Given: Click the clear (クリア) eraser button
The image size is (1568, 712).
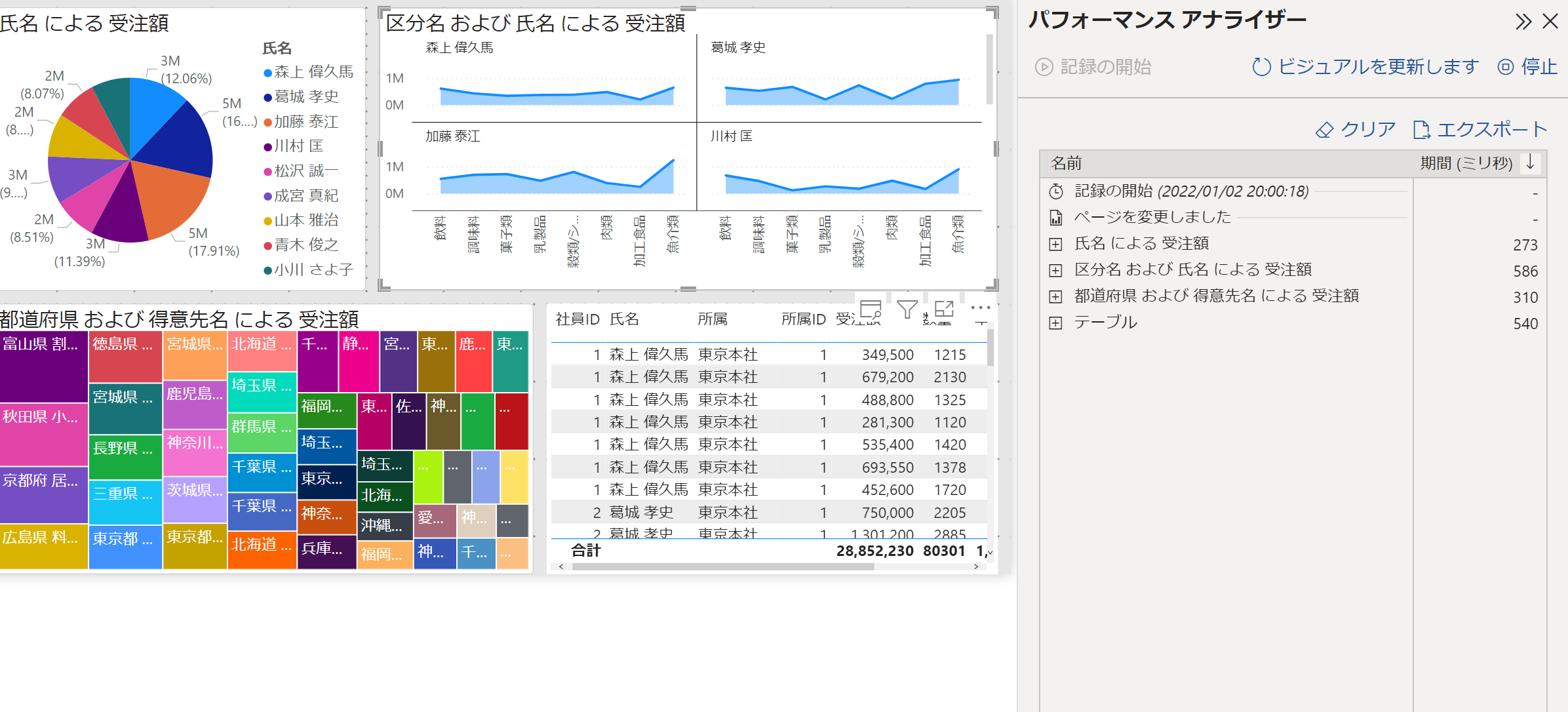Looking at the screenshot, I should coord(1356,130).
